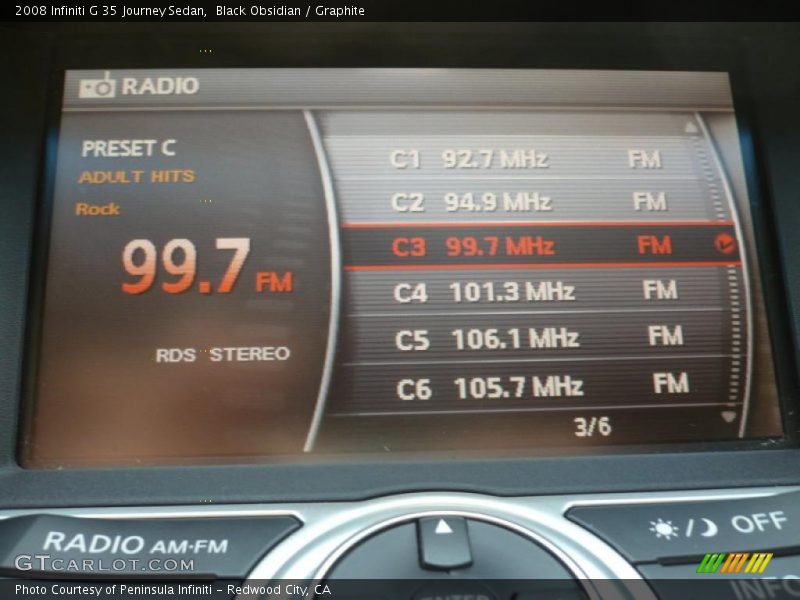The height and width of the screenshot is (600, 800).
Task: Click the FM label on preset C1
Action: coord(645,157)
